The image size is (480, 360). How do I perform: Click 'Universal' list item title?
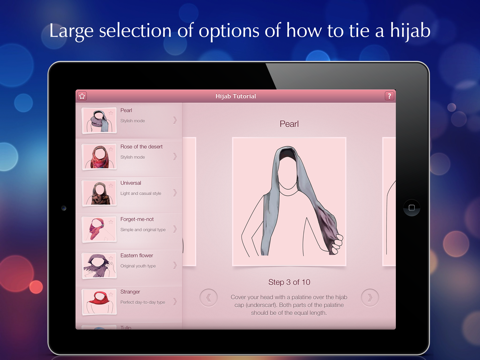pyautogui.click(x=131, y=183)
